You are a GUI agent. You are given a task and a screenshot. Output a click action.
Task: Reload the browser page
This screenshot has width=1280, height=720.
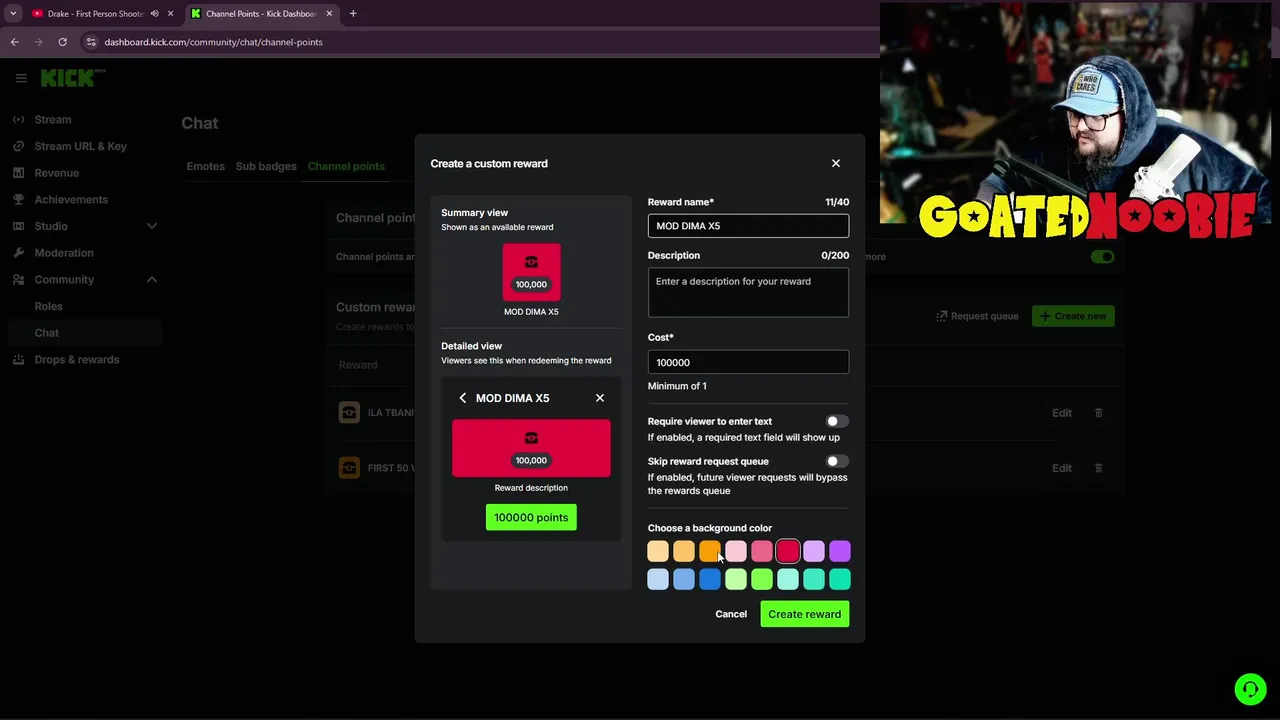pos(62,42)
